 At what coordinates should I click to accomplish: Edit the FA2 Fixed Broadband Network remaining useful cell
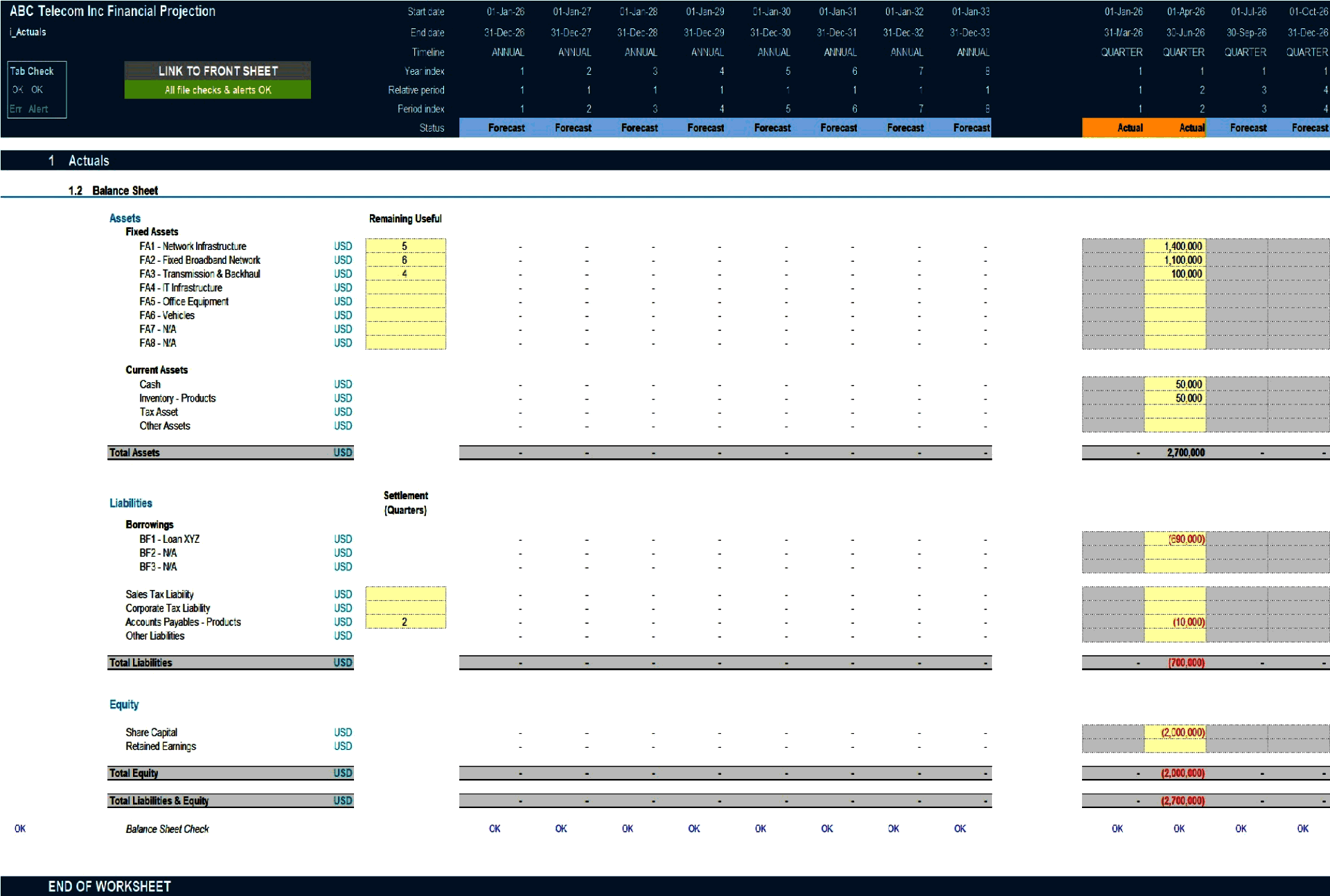click(x=406, y=260)
